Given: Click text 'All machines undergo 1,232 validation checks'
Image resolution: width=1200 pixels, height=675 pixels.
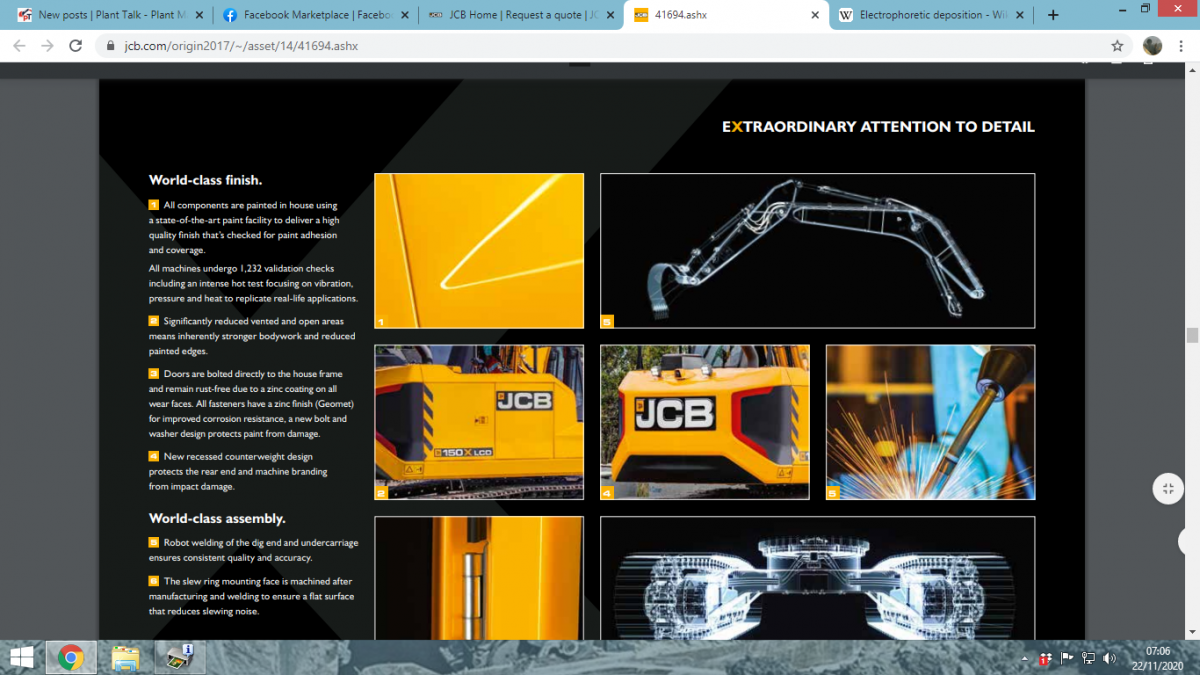Looking at the screenshot, I should (241, 269).
